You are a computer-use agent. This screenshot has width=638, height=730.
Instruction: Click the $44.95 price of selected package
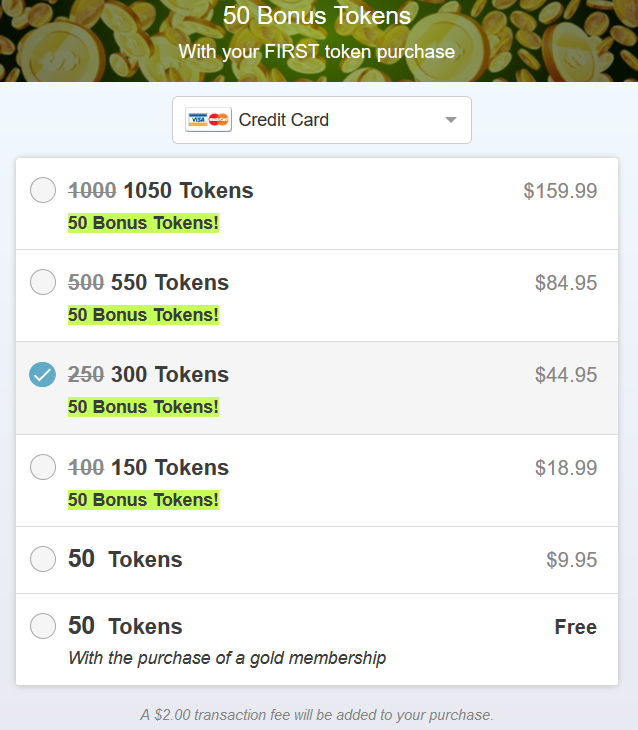[566, 375]
